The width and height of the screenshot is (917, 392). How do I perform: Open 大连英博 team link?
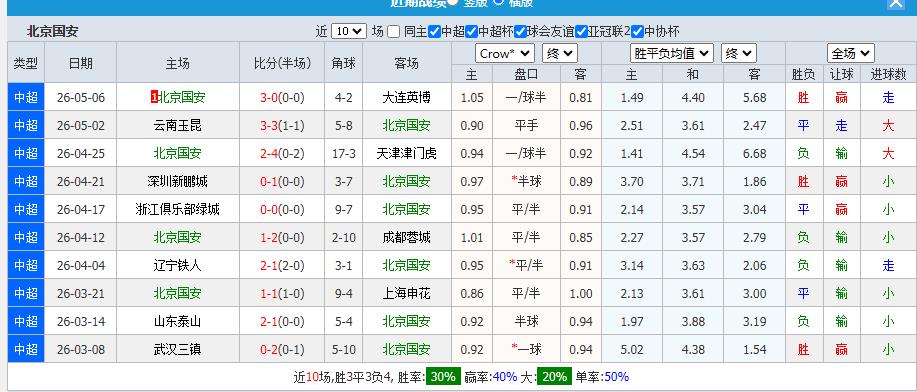[x=406, y=98]
